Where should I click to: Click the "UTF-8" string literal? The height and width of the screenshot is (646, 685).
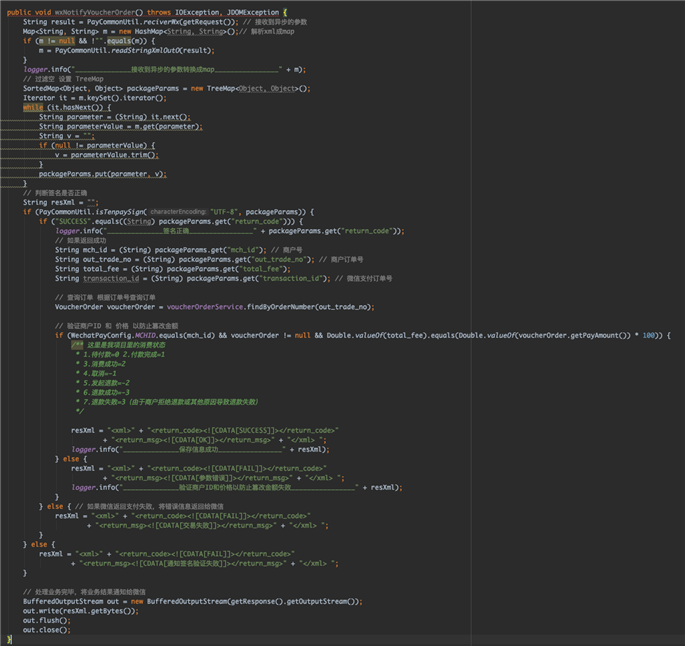point(224,212)
